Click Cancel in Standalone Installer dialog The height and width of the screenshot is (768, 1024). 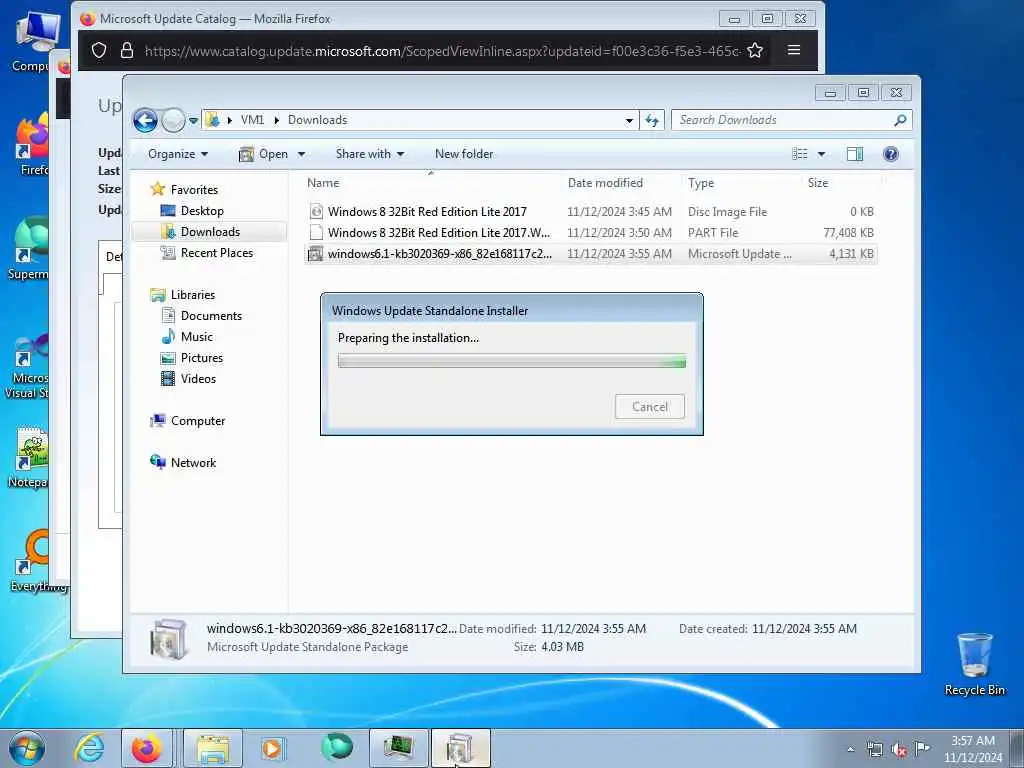click(x=650, y=407)
